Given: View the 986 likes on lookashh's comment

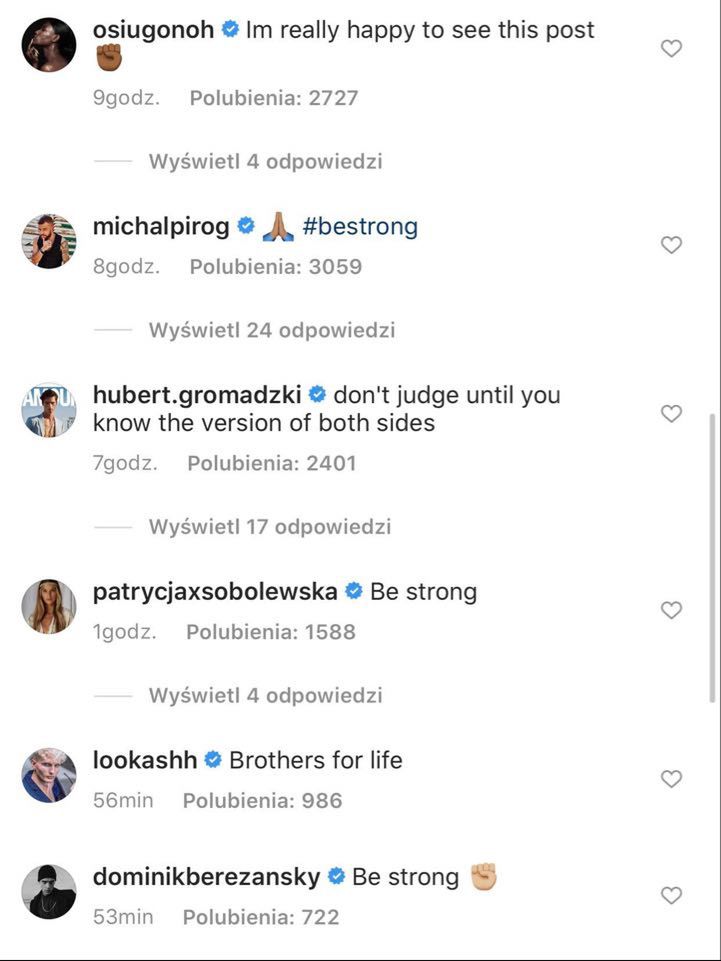Looking at the screenshot, I should [x=262, y=800].
